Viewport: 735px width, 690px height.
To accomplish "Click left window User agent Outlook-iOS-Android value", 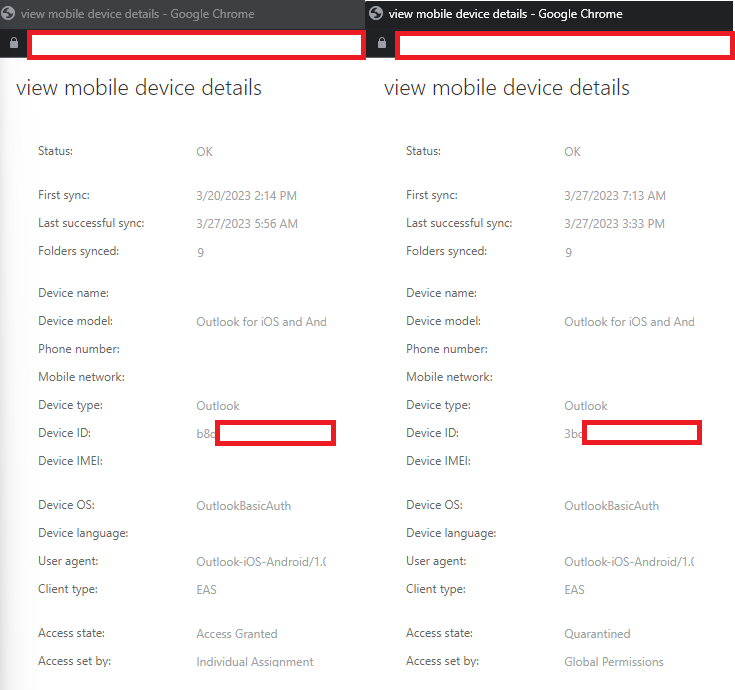I will point(261,562).
